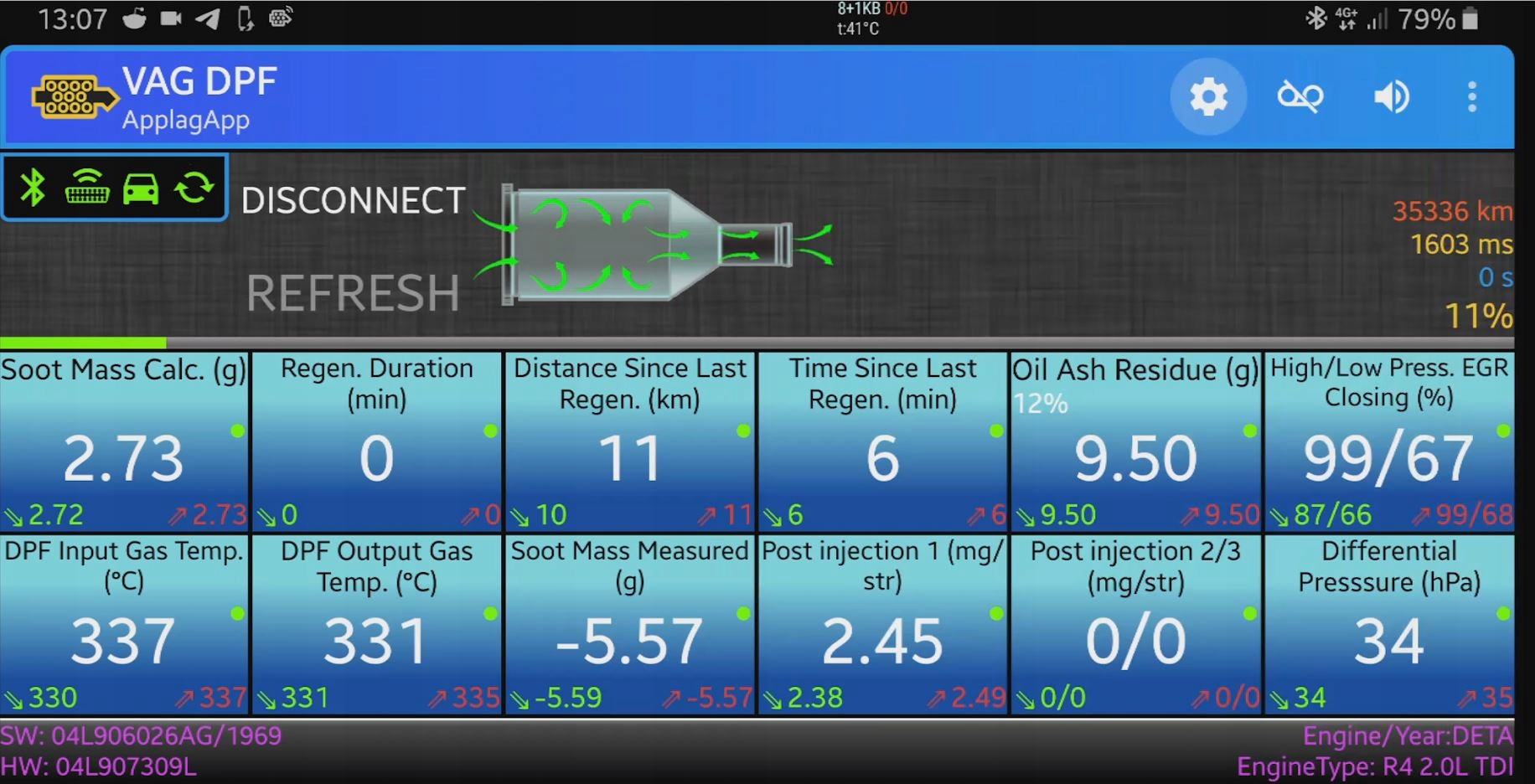Image resolution: width=1535 pixels, height=784 pixels.
Task: Tap the mobile signal strength icon
Action: (x=1377, y=18)
